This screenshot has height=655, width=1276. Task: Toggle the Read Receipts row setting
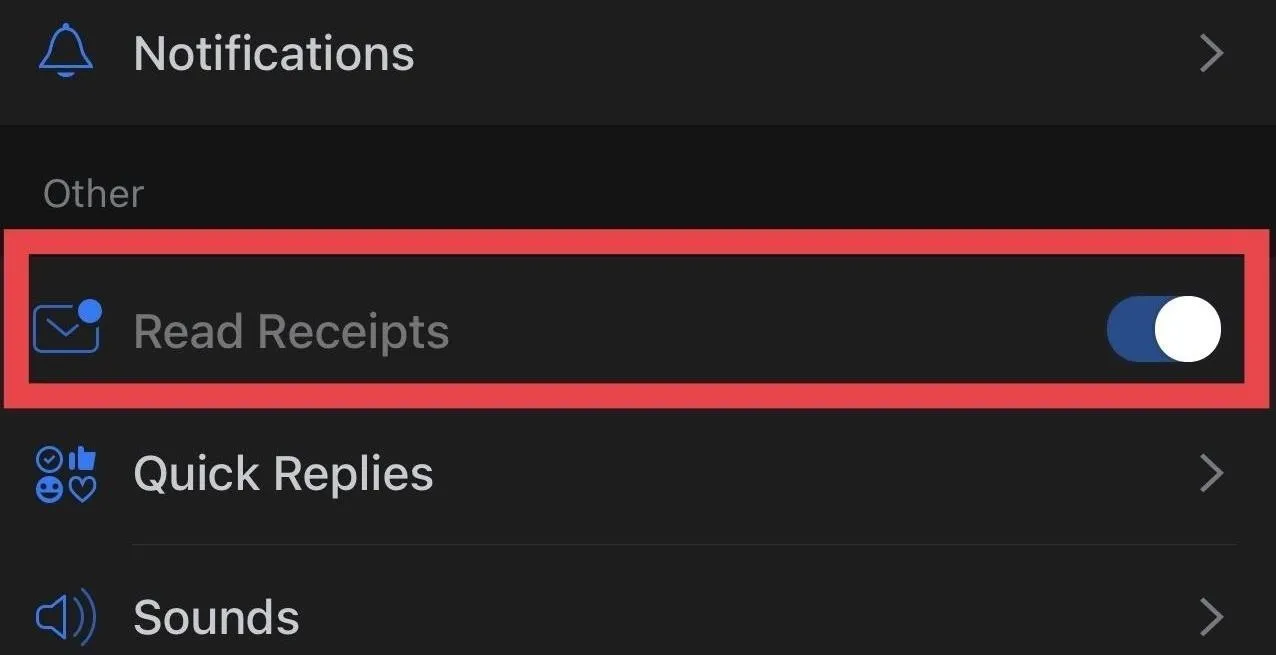click(637, 319)
